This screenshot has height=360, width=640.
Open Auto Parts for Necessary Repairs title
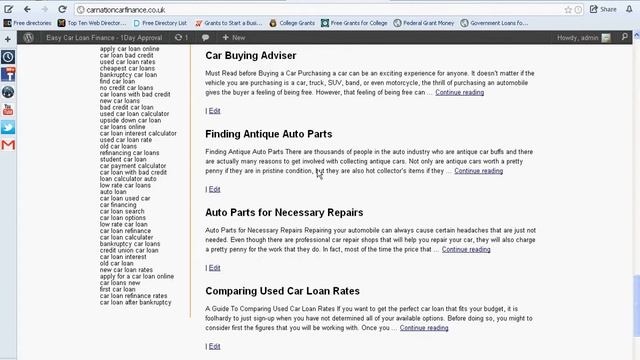tap(284, 212)
